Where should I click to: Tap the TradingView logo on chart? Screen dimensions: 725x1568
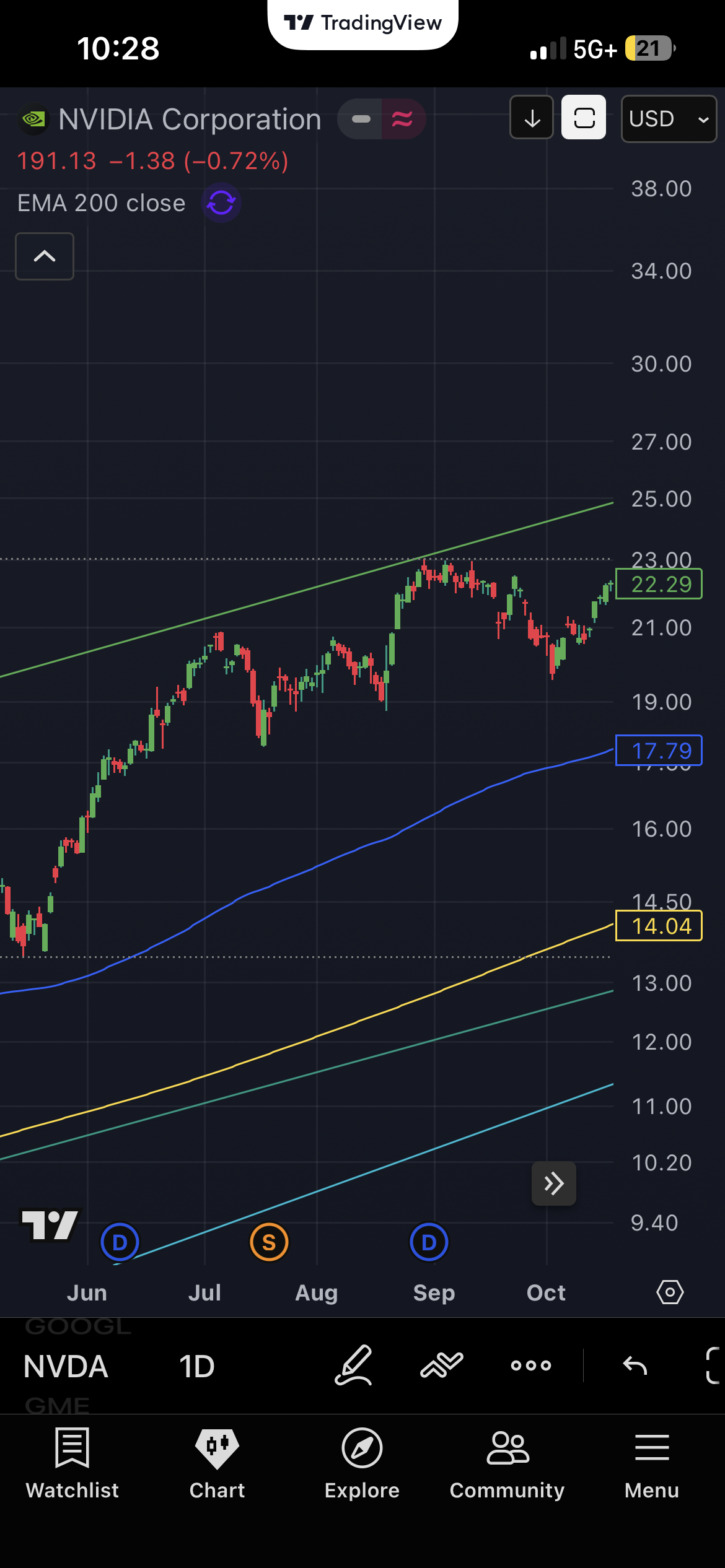[50, 1224]
